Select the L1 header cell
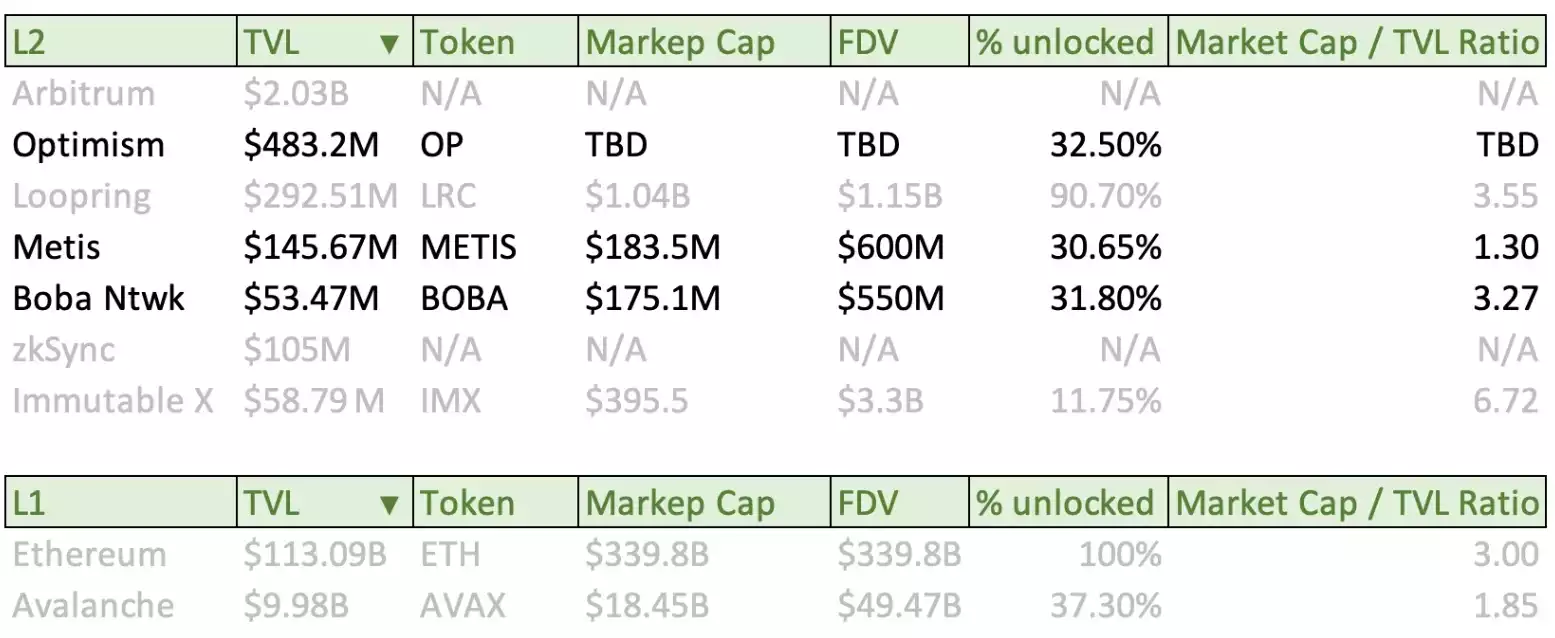The image size is (1555, 638). pos(120,502)
